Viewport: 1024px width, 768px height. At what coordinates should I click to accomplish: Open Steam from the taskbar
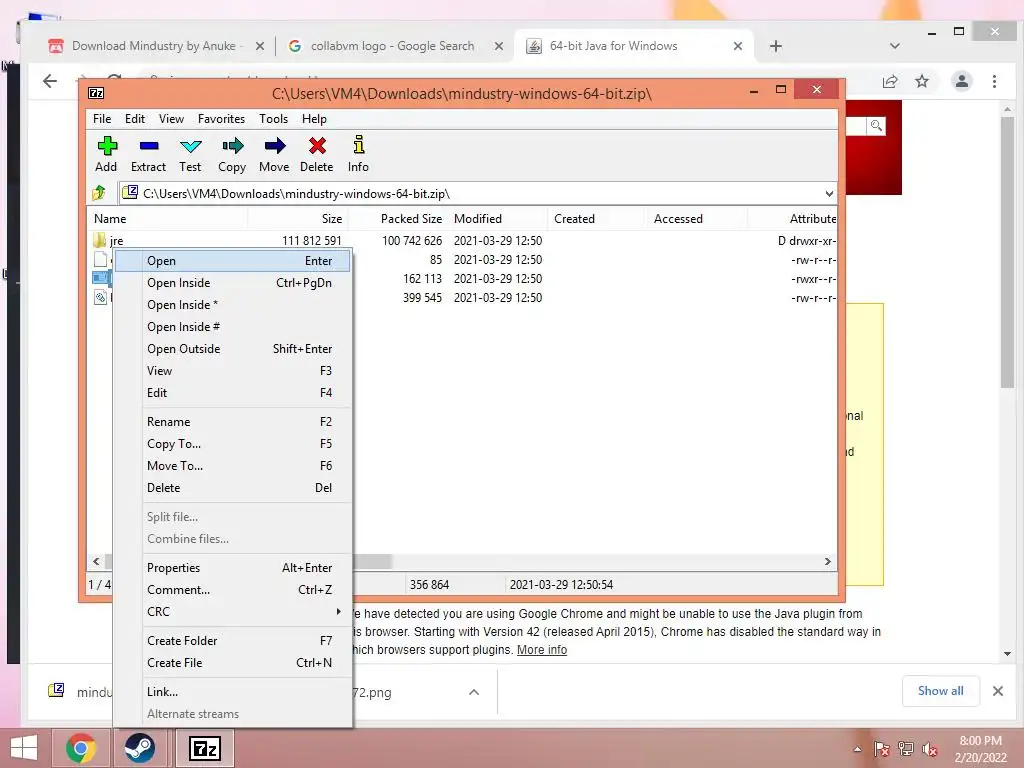[x=140, y=748]
